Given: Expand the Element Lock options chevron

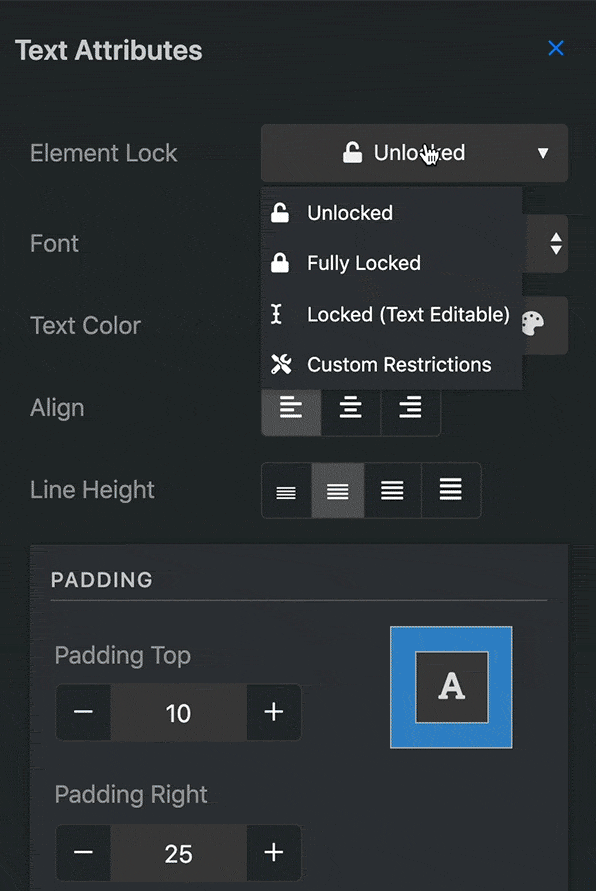Looking at the screenshot, I should click(542, 153).
